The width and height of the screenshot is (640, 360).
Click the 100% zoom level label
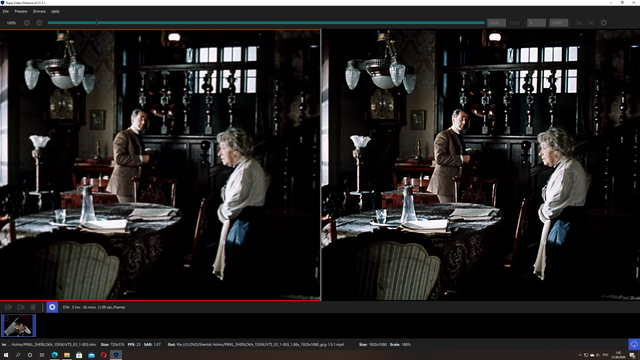(11, 23)
